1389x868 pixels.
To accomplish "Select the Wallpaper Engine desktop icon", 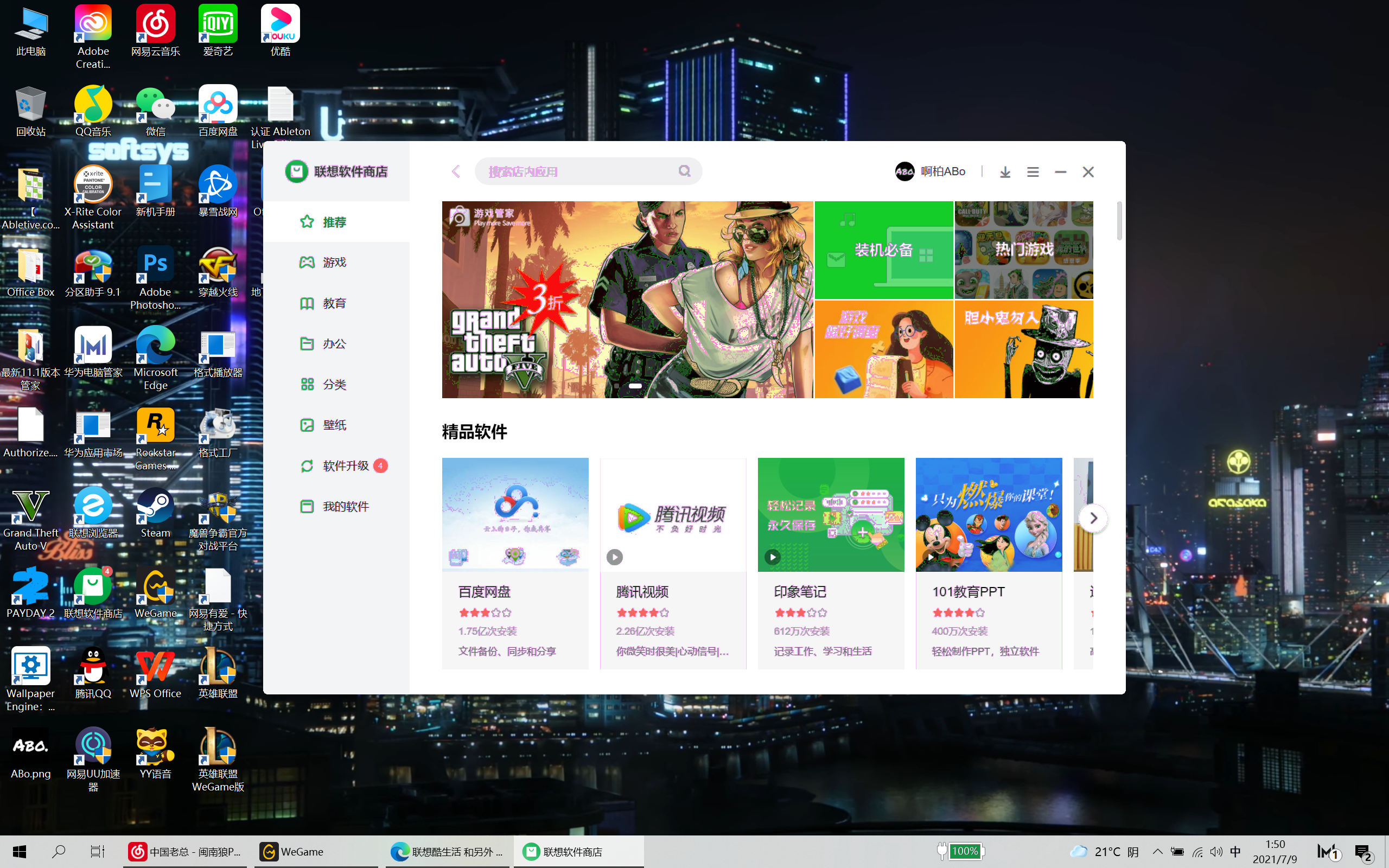I will click(30, 680).
